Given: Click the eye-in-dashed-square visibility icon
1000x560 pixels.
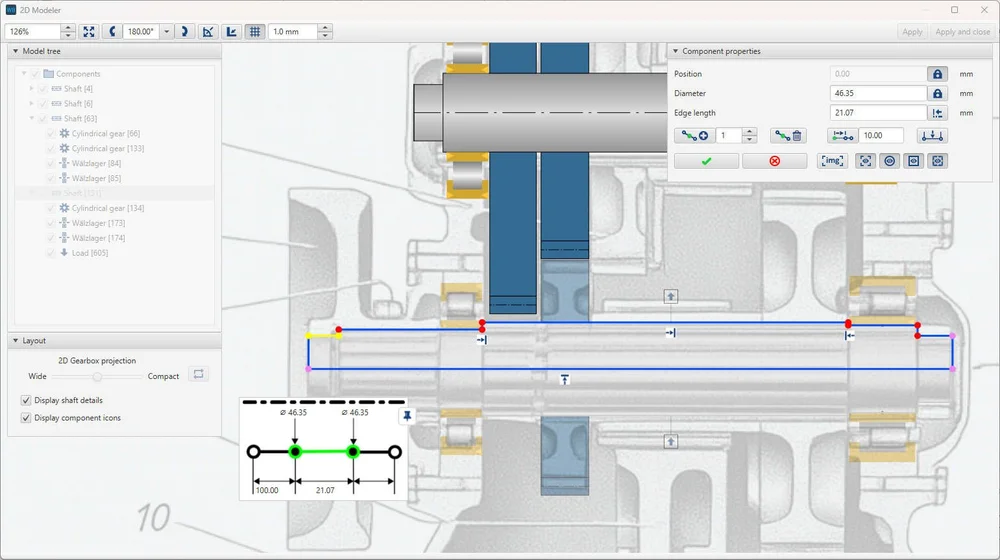Looking at the screenshot, I should coord(938,161).
